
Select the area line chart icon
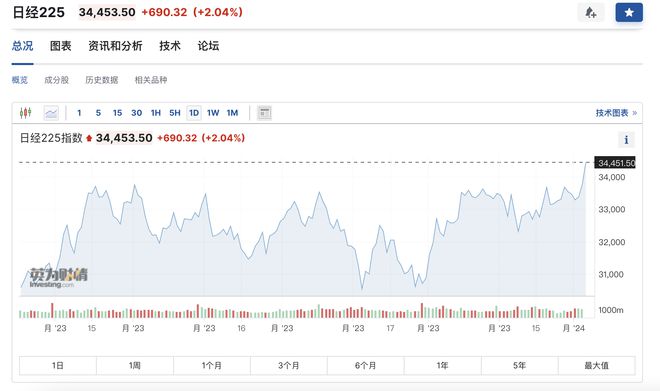click(51, 113)
